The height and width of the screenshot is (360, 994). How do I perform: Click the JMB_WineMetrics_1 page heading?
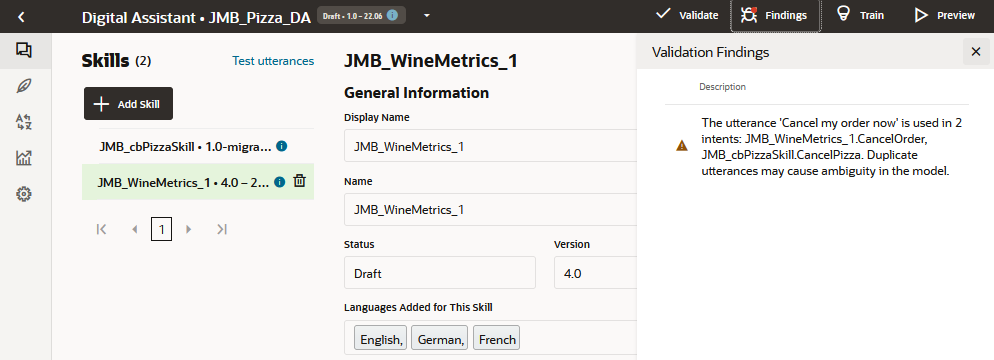[431, 61]
